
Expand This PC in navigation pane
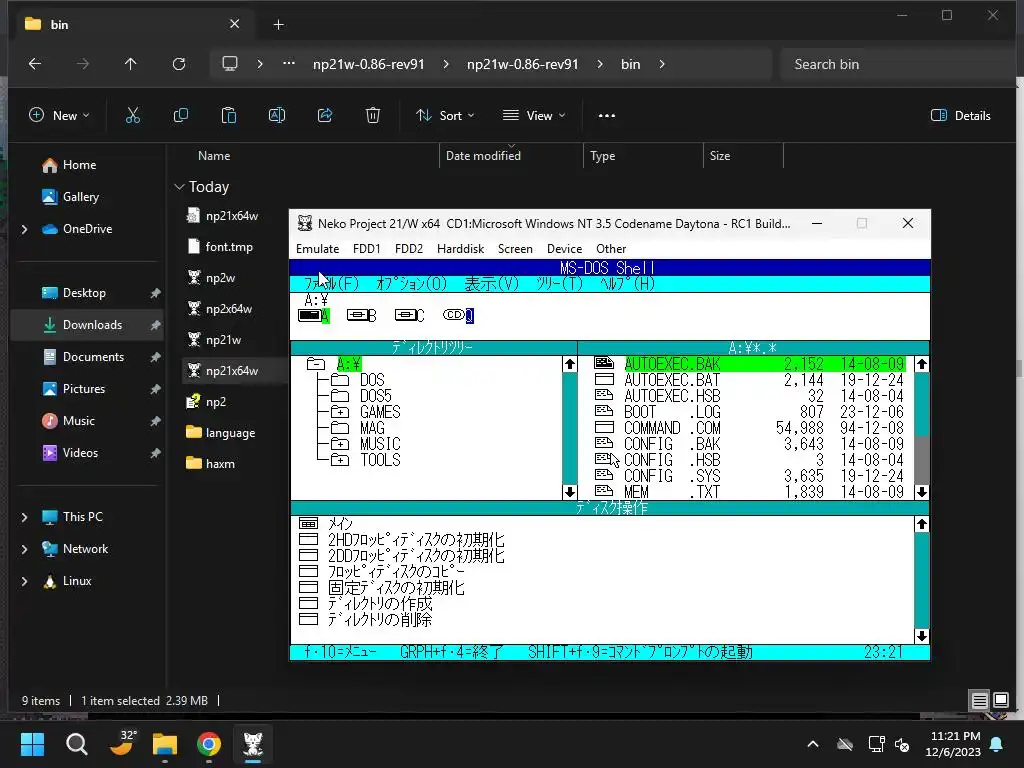(x=25, y=517)
